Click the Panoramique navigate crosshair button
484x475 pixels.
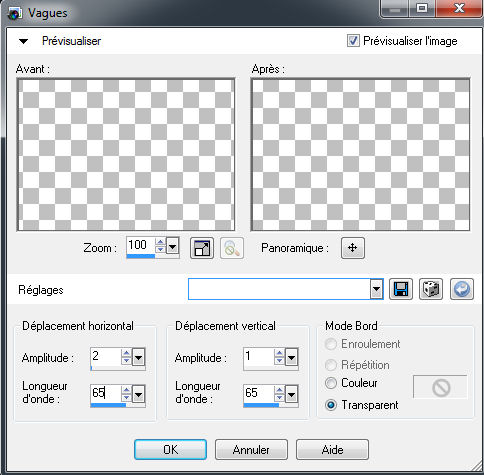353,248
